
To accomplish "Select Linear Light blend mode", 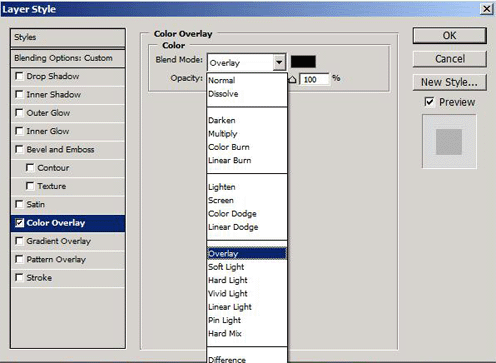I will 247,307.
